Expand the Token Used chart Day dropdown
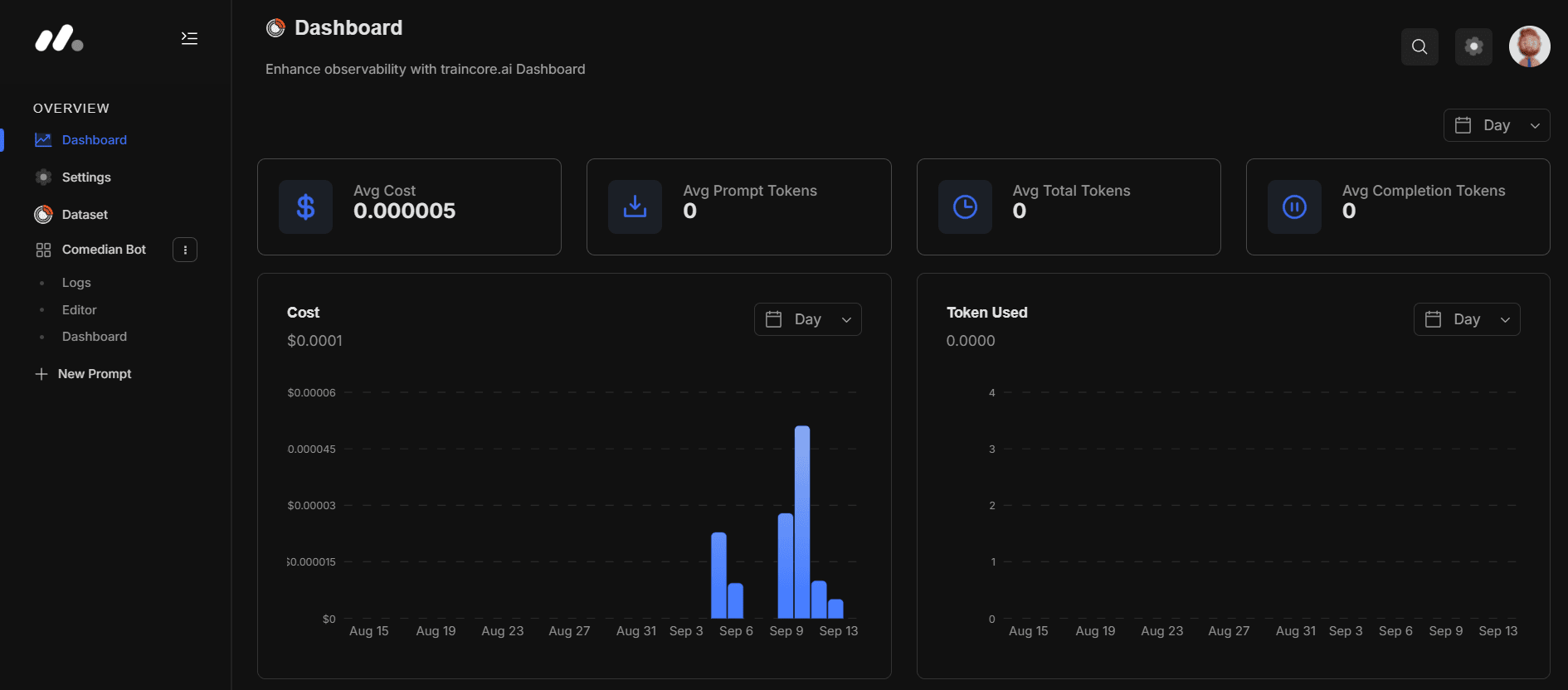Image resolution: width=1568 pixels, height=690 pixels. pos(1466,319)
